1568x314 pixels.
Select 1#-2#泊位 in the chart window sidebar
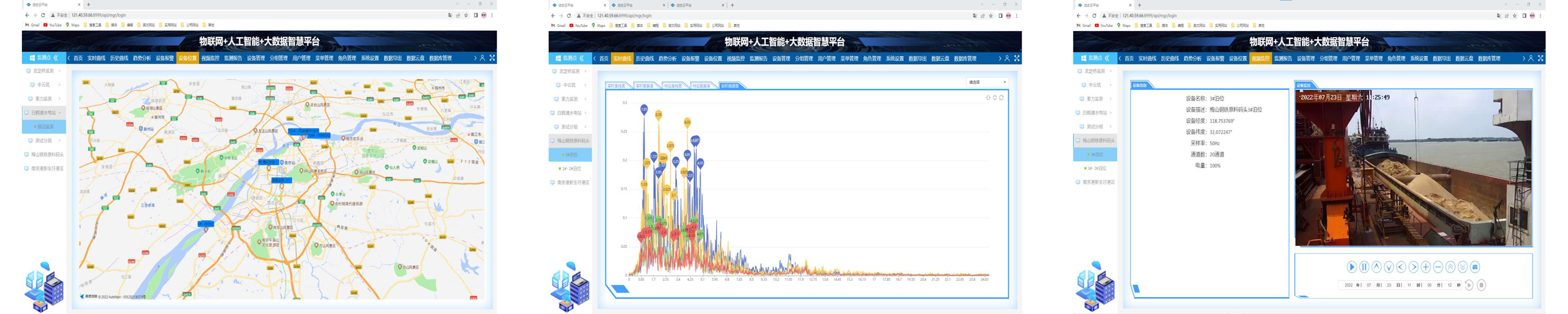tap(571, 169)
